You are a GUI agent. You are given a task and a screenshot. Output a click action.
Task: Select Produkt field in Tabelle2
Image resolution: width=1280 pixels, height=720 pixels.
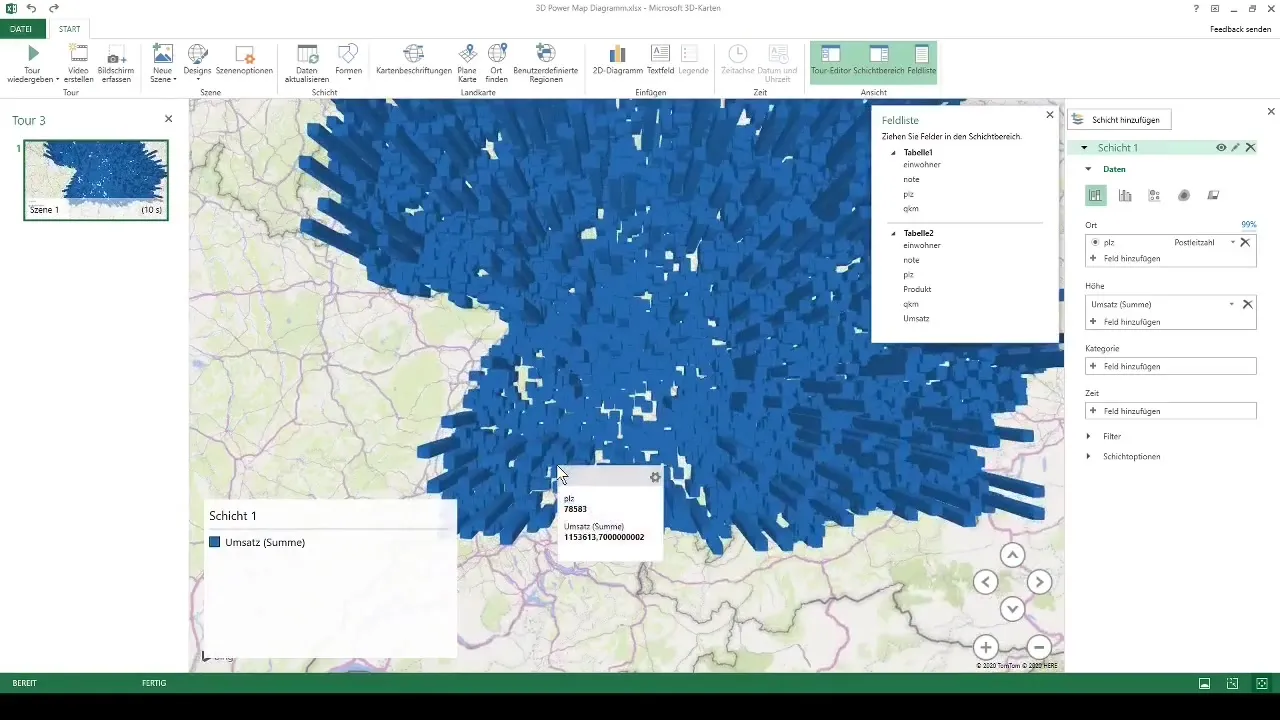[x=917, y=289]
